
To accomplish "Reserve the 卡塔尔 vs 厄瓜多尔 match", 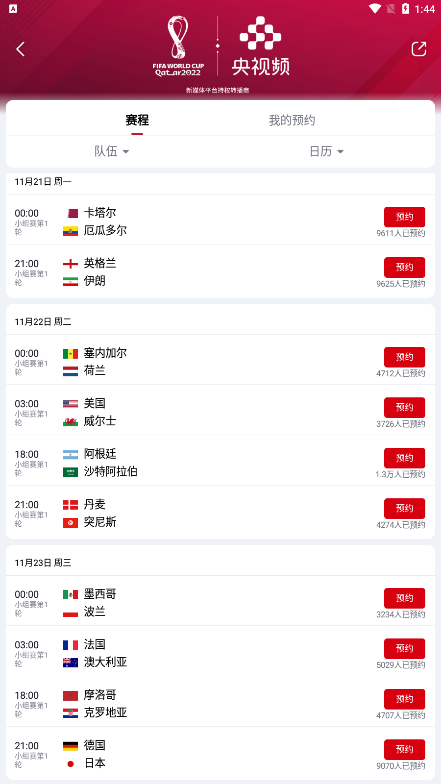I will coord(404,217).
